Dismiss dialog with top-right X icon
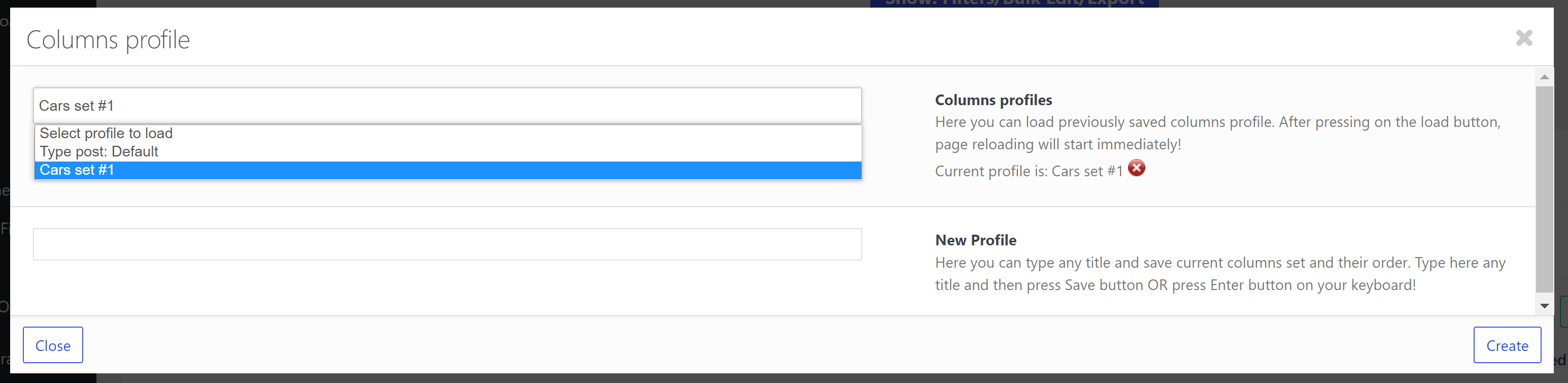This screenshot has width=1568, height=383. [1523, 38]
